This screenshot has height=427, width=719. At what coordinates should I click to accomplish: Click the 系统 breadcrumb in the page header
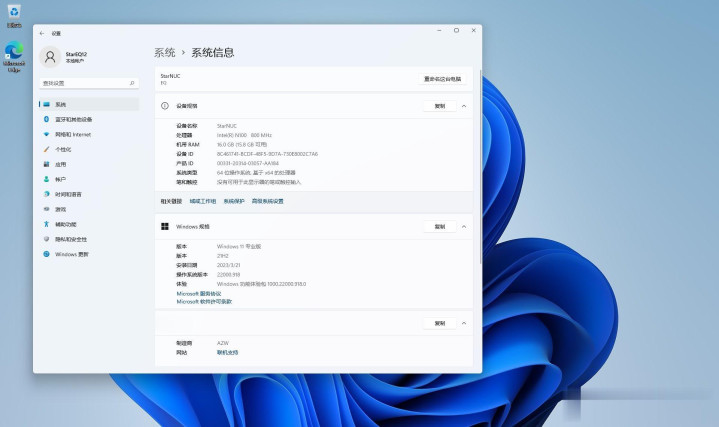[165, 53]
